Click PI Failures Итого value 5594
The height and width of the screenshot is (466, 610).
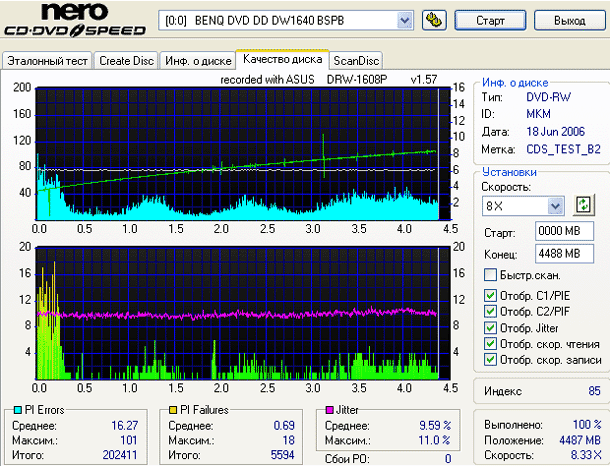(282, 455)
